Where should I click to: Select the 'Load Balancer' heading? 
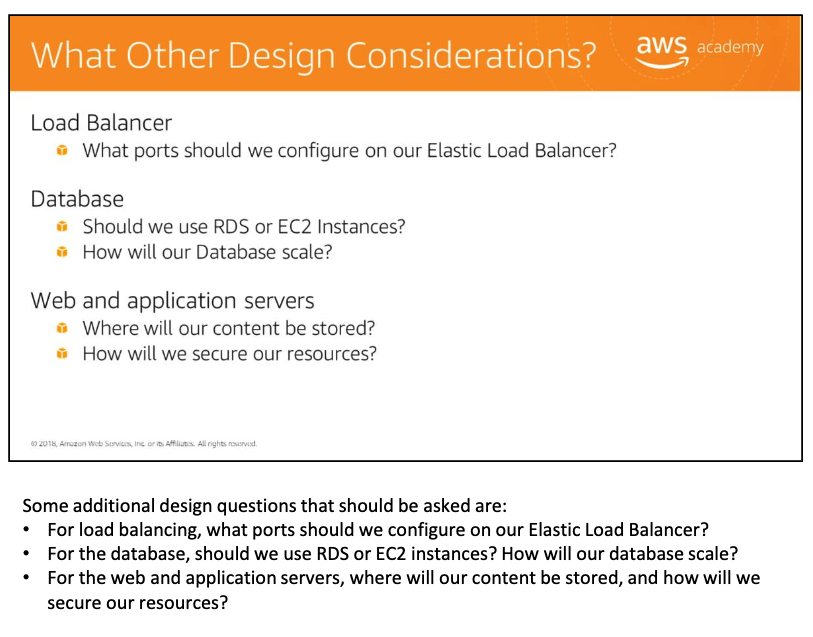click(101, 123)
